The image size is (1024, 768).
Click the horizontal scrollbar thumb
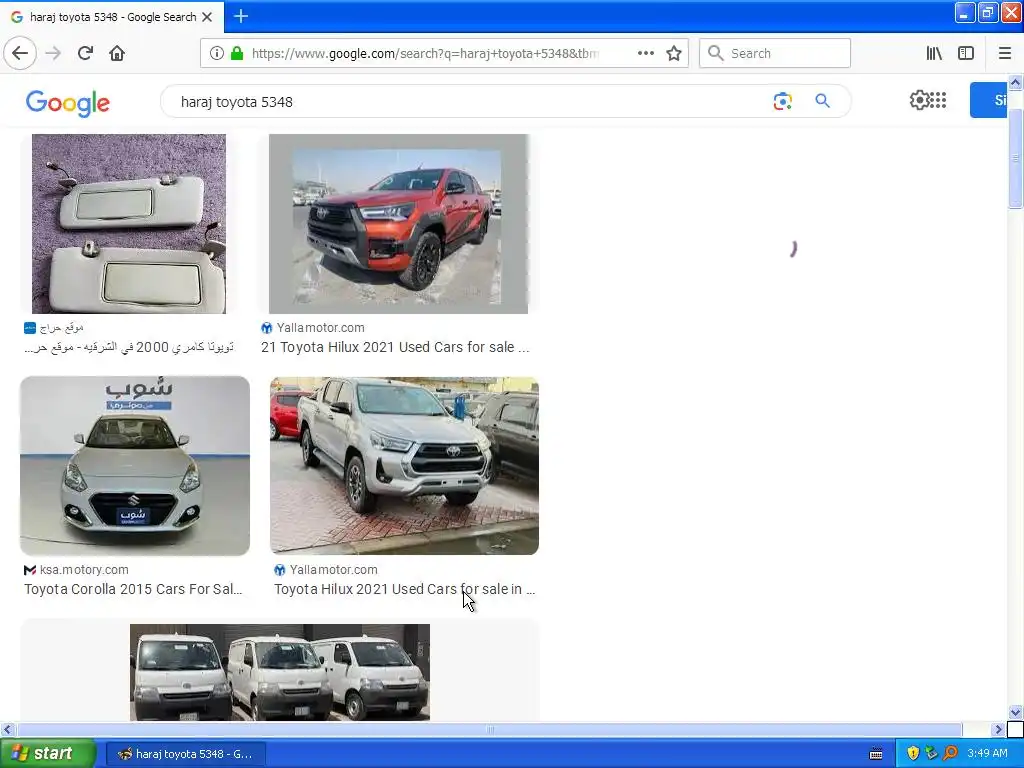[x=490, y=729]
